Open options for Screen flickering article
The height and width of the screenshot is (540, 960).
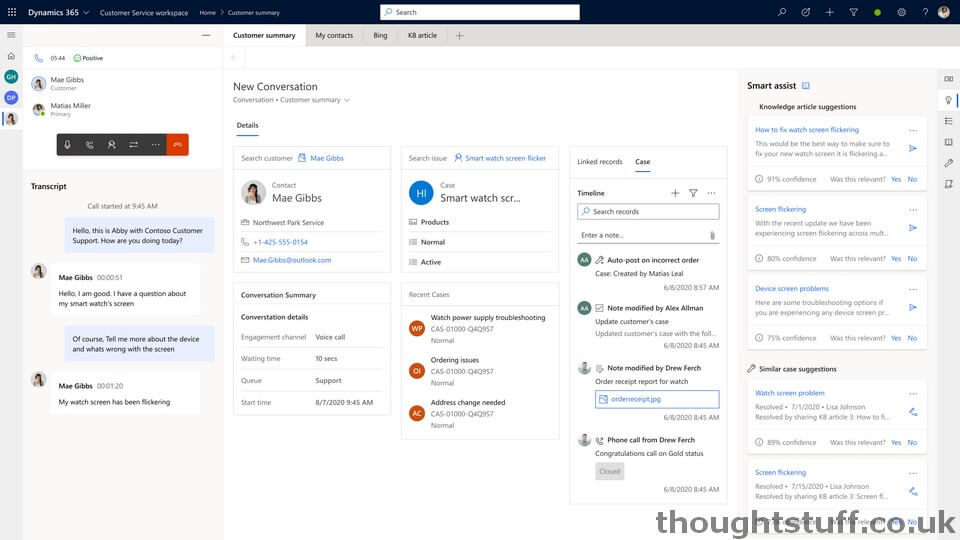point(913,210)
